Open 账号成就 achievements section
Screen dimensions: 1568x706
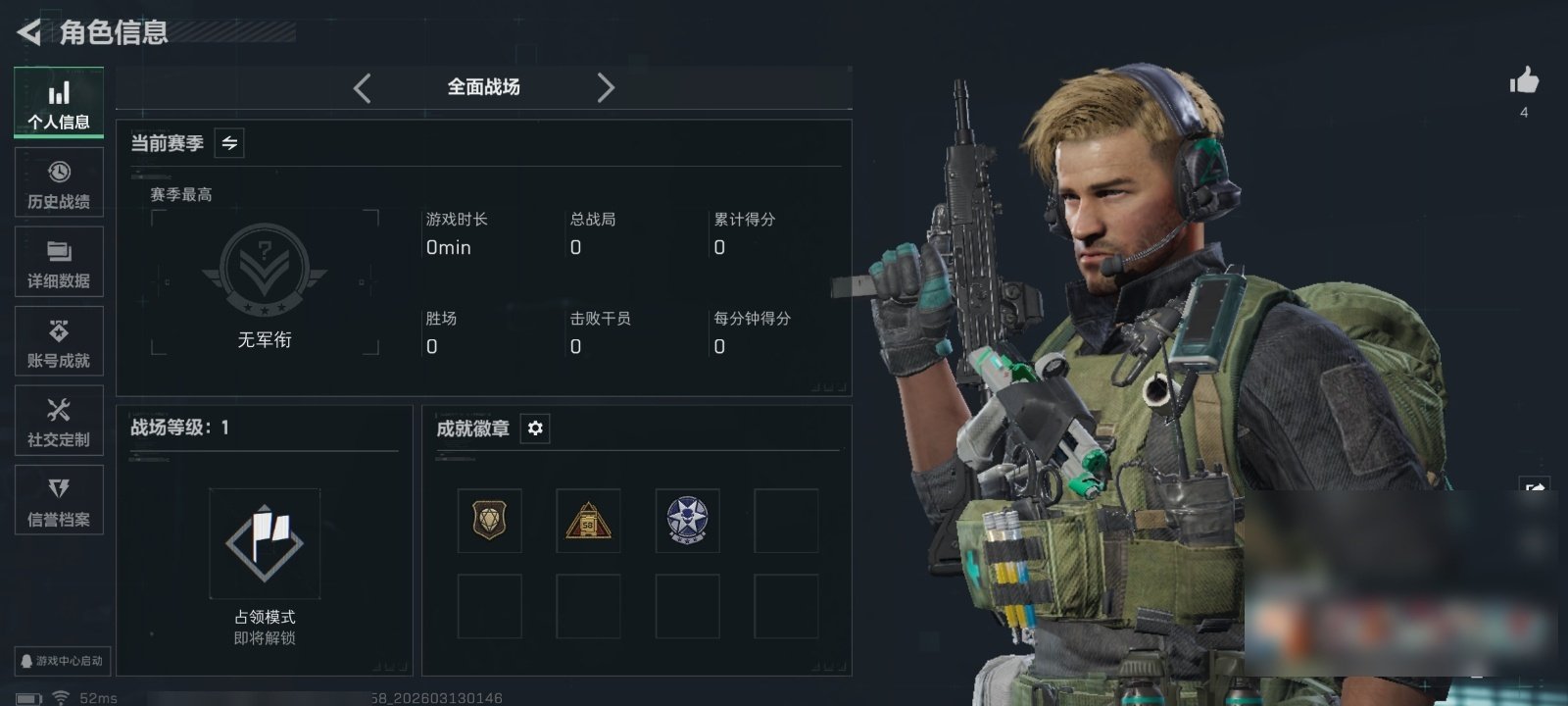[59, 341]
